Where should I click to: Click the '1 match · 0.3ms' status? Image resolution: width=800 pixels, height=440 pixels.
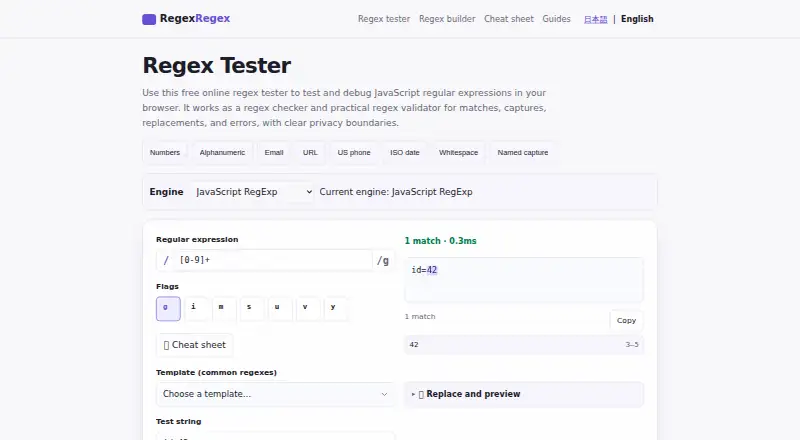[x=440, y=241]
